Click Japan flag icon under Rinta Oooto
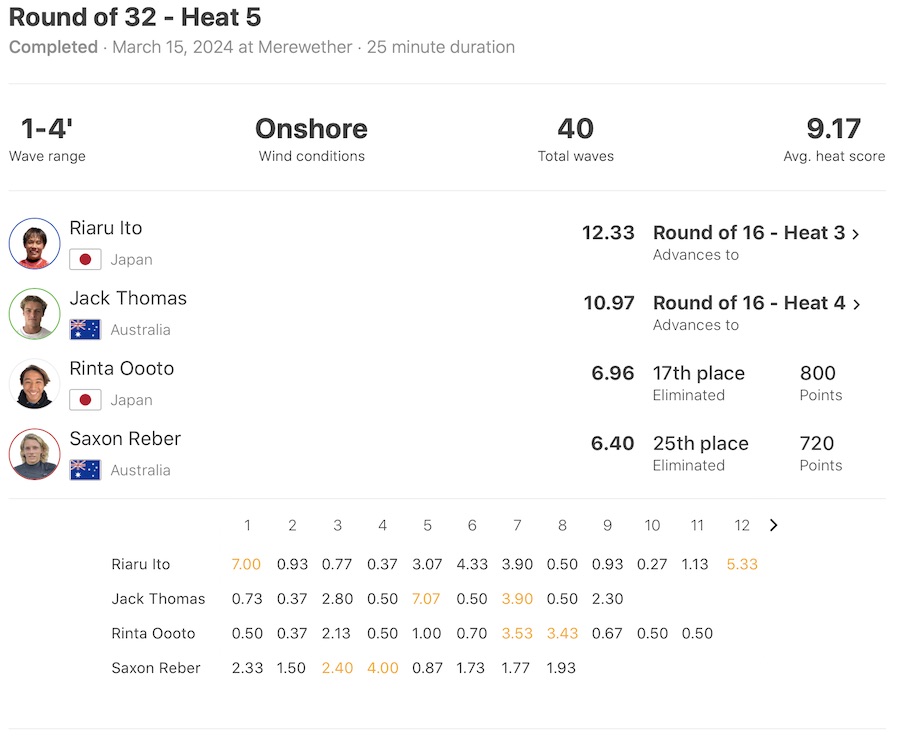The width and height of the screenshot is (900, 739). [85, 400]
